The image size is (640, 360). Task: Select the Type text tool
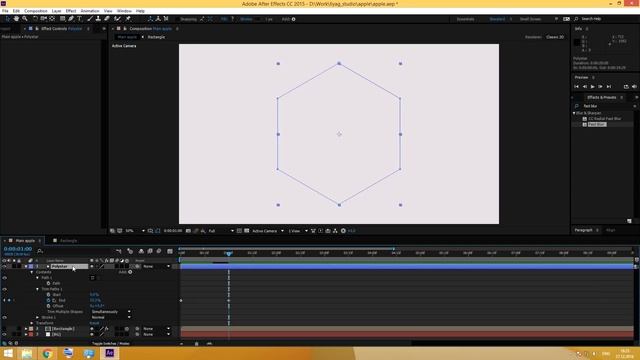tap(80, 19)
